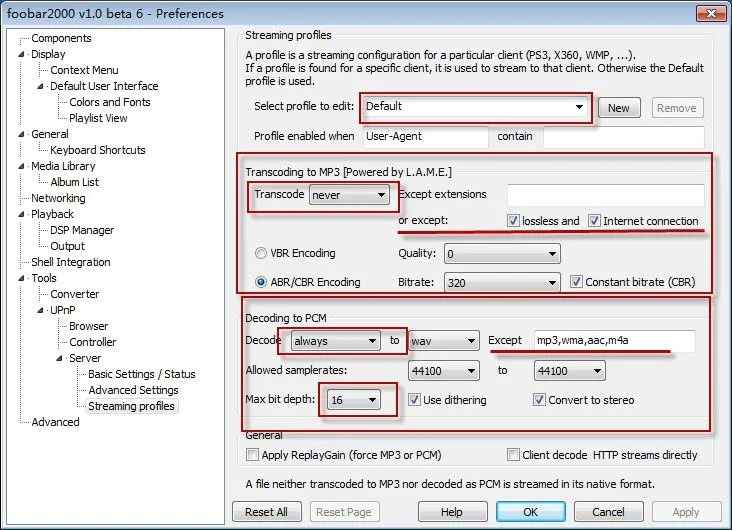Click the Help button
This screenshot has width=732, height=530.
click(452, 512)
